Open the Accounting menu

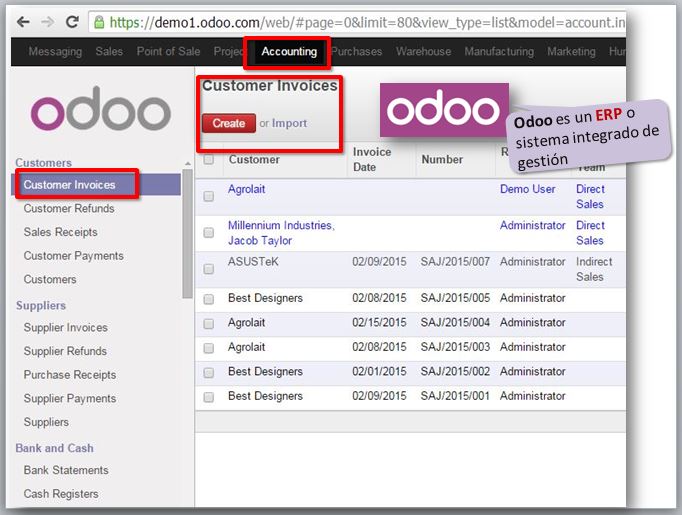pyautogui.click(x=289, y=51)
